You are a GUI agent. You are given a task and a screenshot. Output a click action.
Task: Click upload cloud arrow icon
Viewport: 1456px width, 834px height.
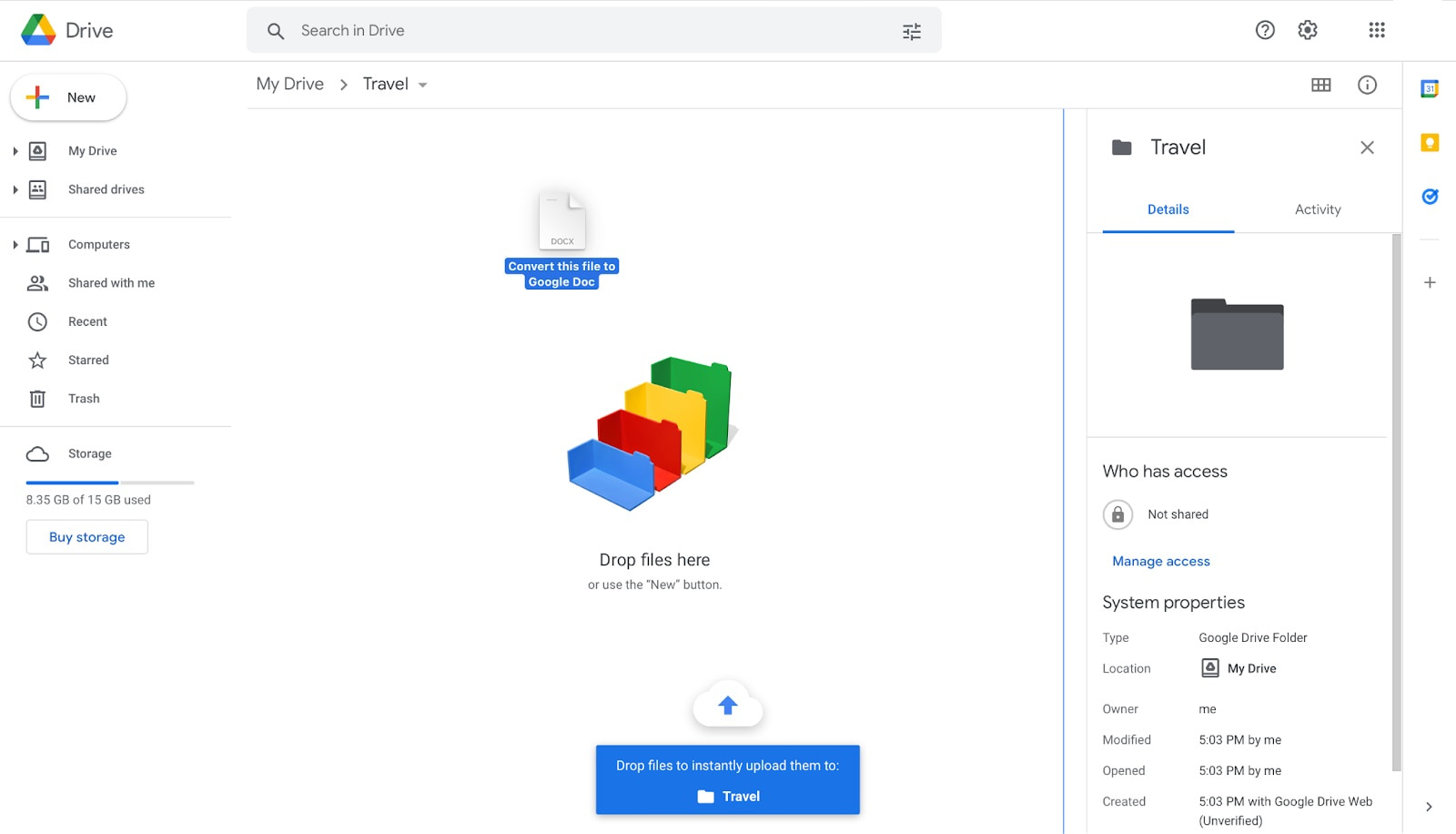pyautogui.click(x=728, y=705)
